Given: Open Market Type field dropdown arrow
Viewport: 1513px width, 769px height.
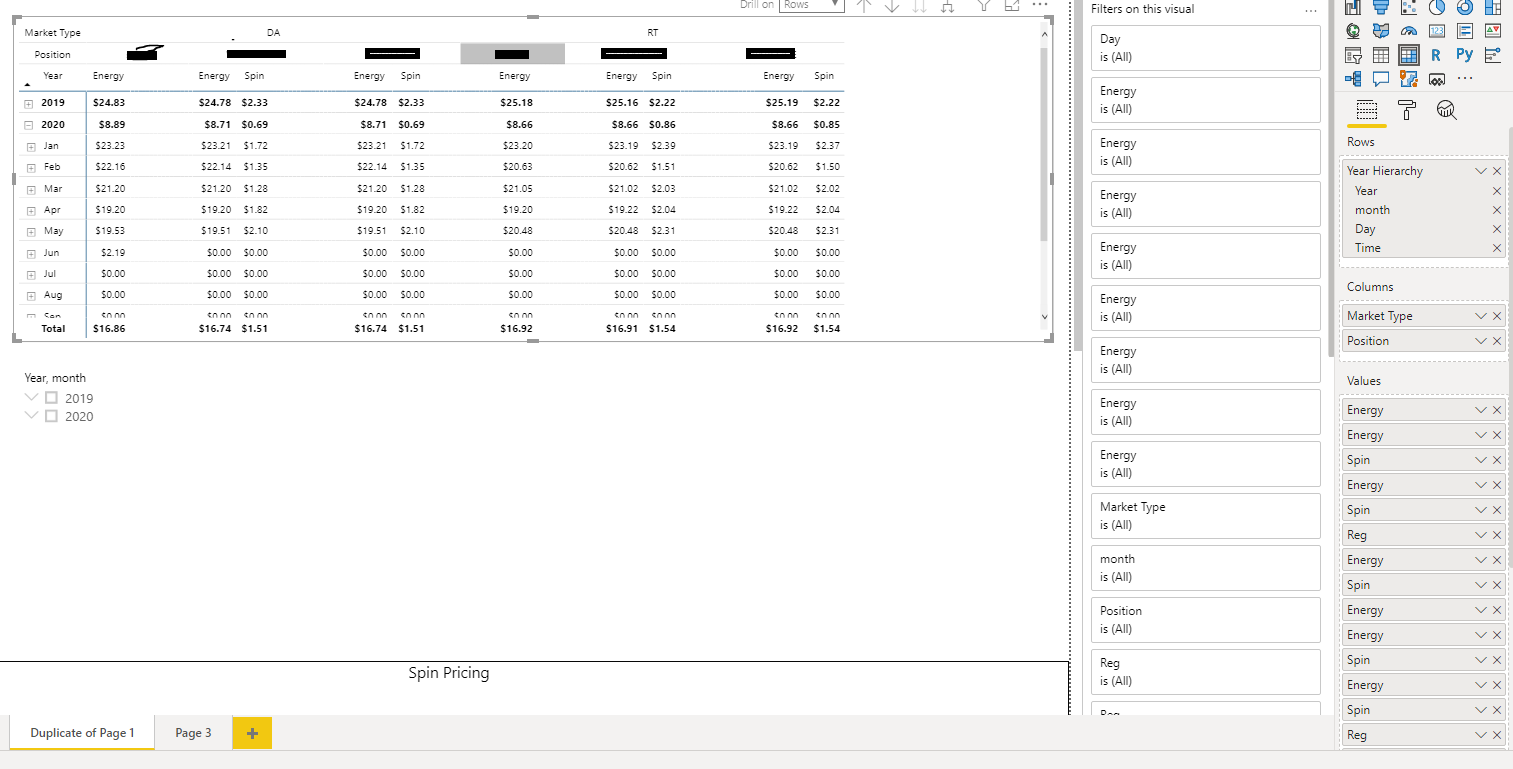Looking at the screenshot, I should (x=1481, y=316).
